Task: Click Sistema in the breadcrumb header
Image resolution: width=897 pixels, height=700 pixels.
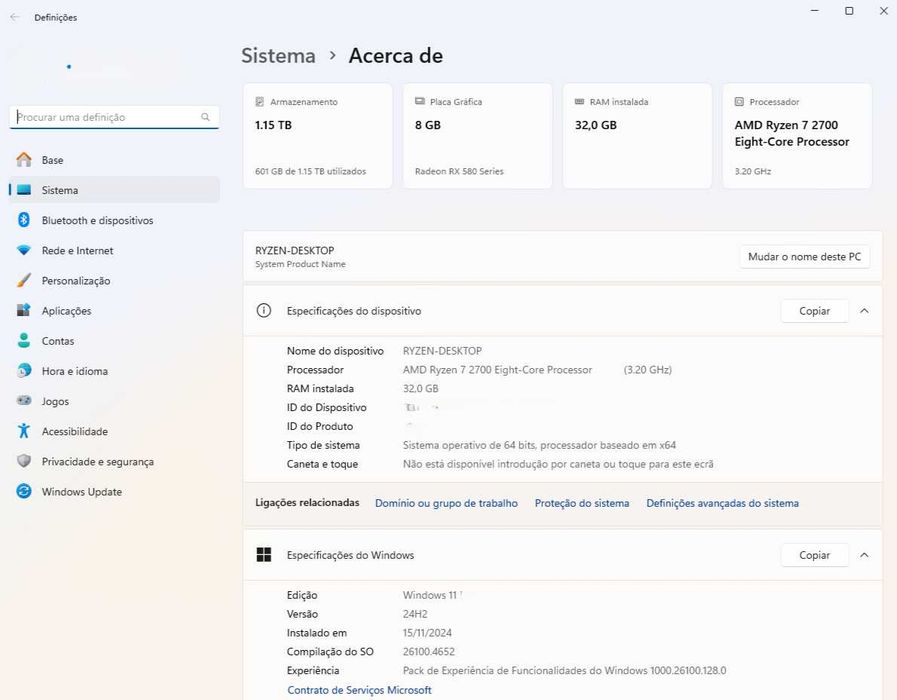Action: click(x=278, y=55)
